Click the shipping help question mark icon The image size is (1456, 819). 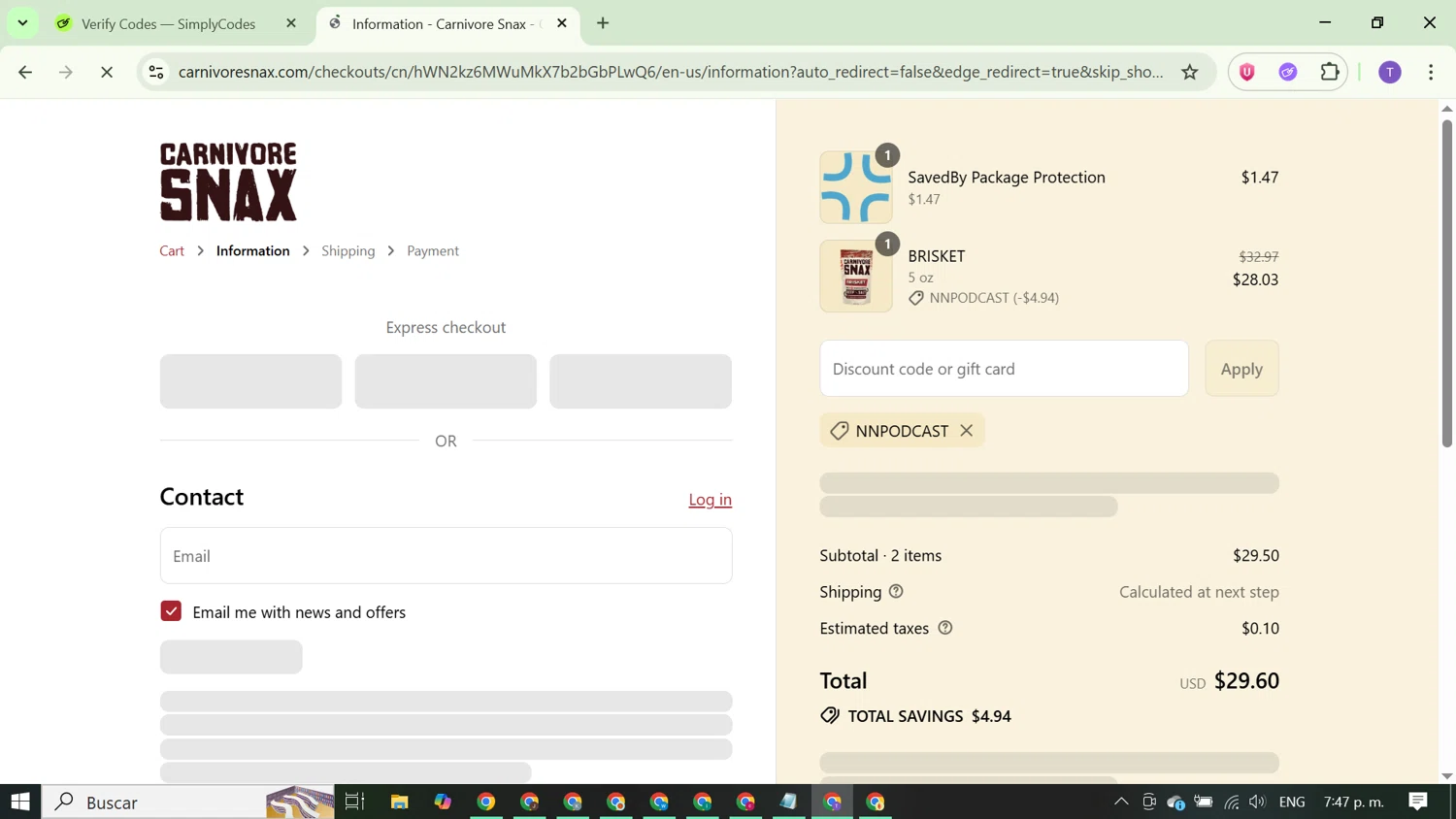[x=896, y=591]
